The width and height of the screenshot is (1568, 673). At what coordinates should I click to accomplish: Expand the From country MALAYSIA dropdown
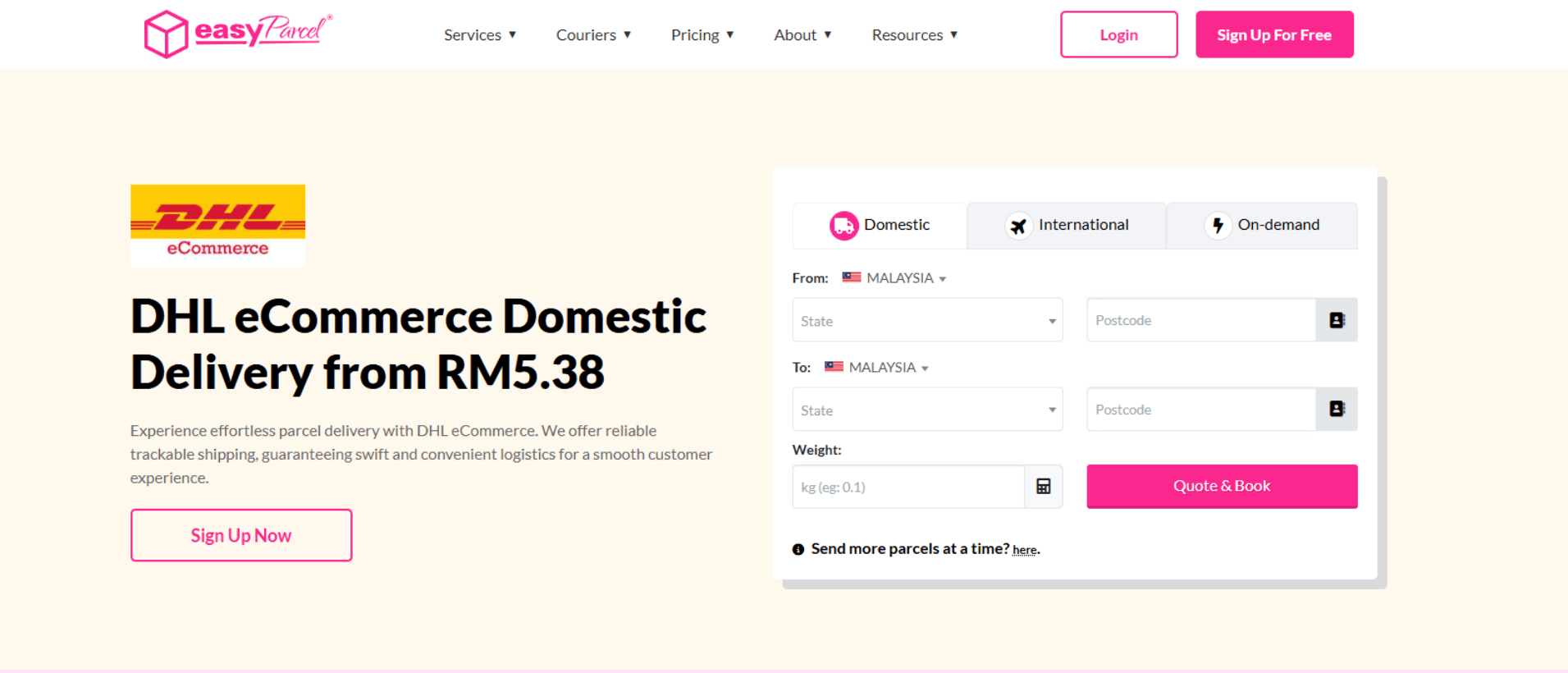pyautogui.click(x=906, y=278)
